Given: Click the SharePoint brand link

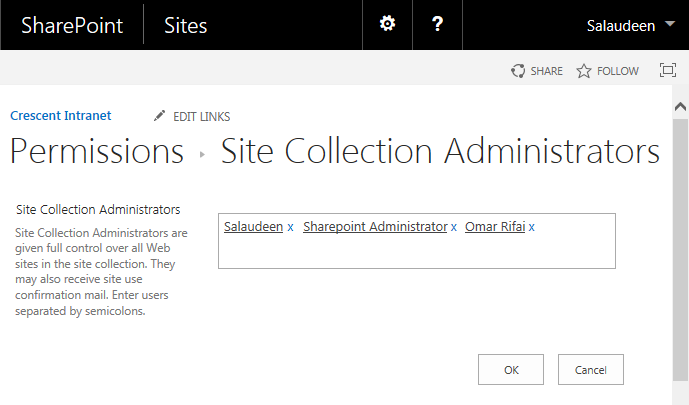Looking at the screenshot, I should [72, 25].
